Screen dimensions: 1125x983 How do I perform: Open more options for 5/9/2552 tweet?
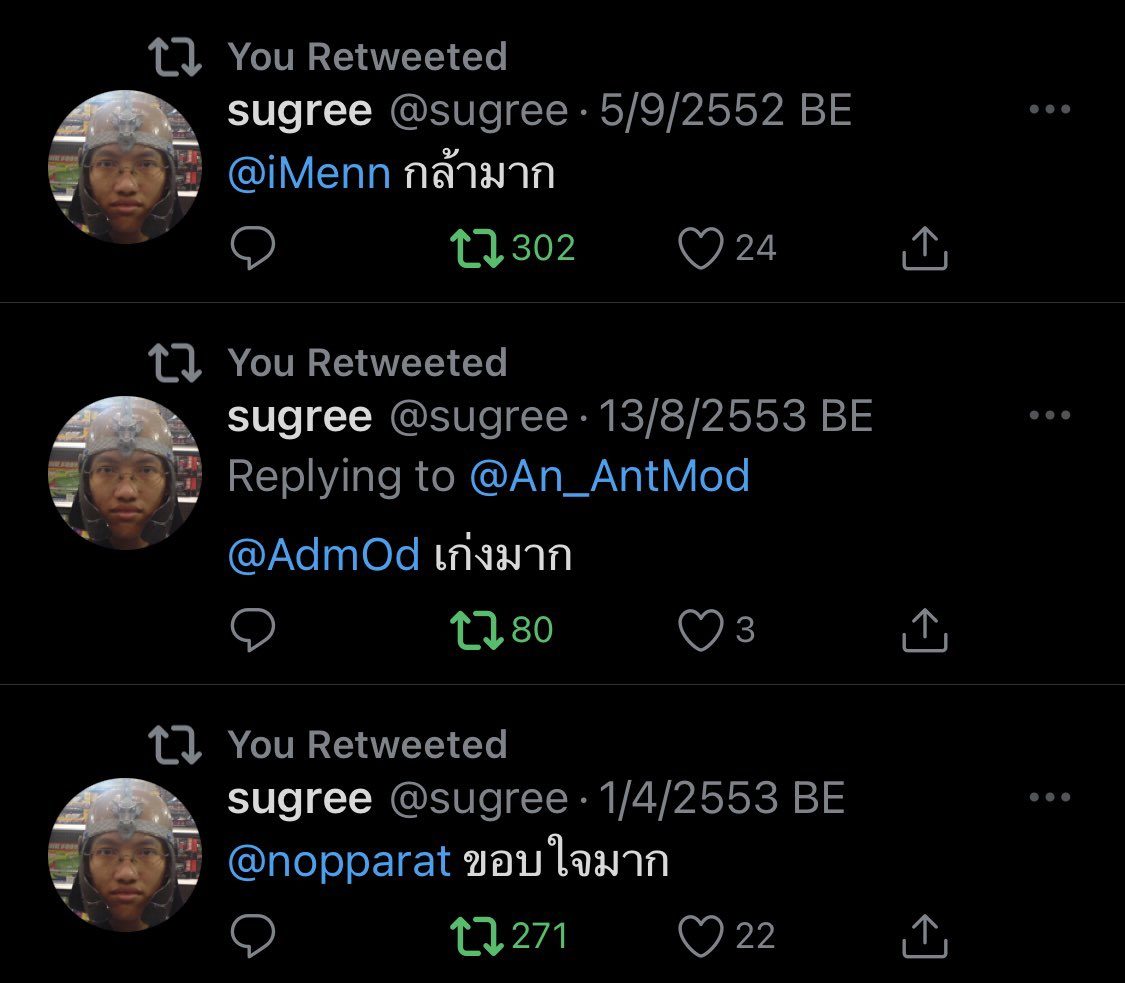click(x=1049, y=110)
